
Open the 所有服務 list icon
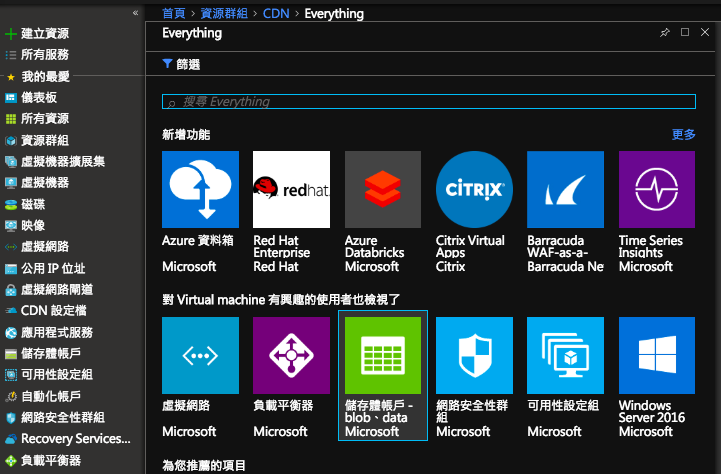(x=11, y=55)
